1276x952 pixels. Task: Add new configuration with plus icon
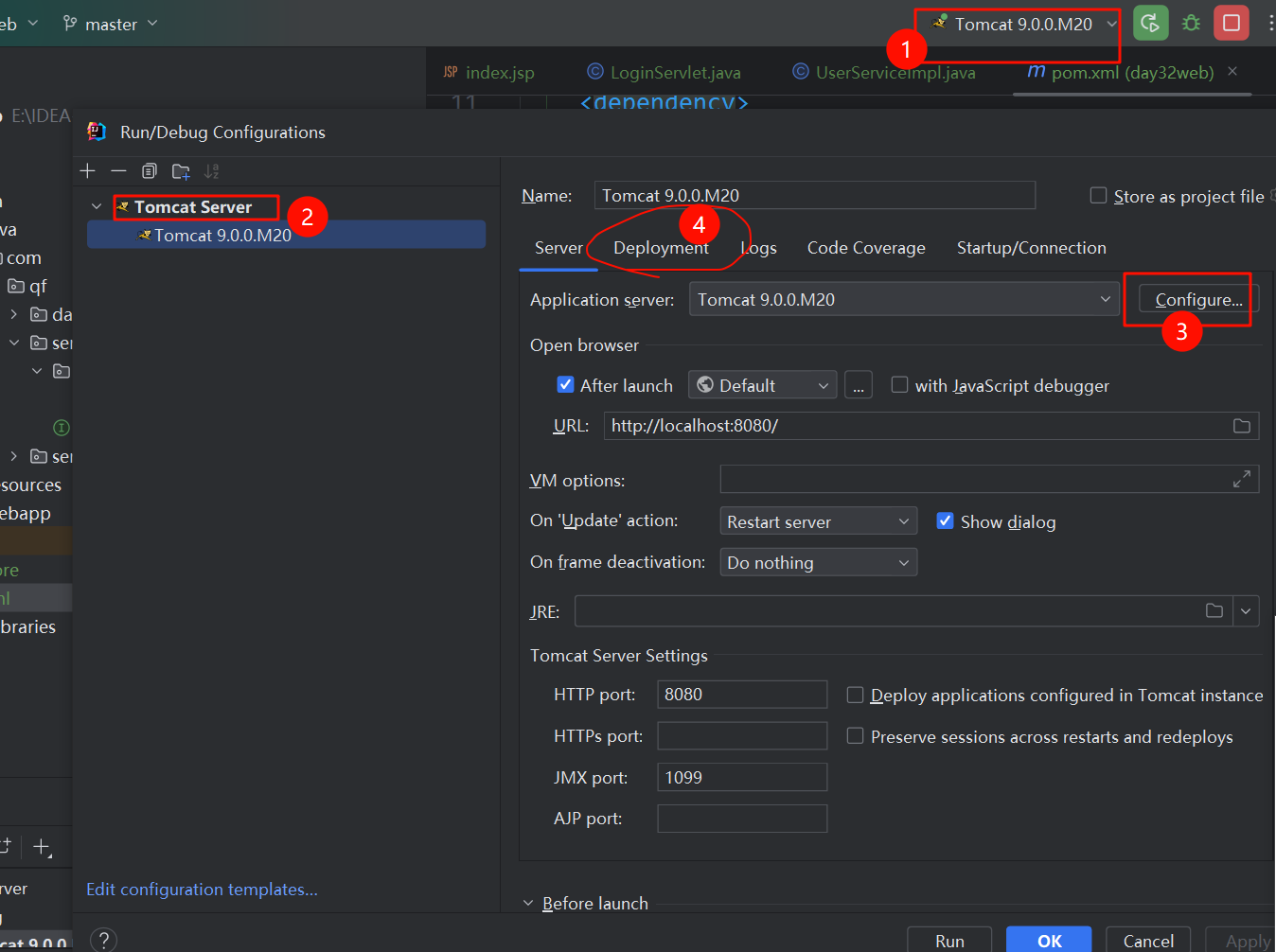click(x=88, y=171)
